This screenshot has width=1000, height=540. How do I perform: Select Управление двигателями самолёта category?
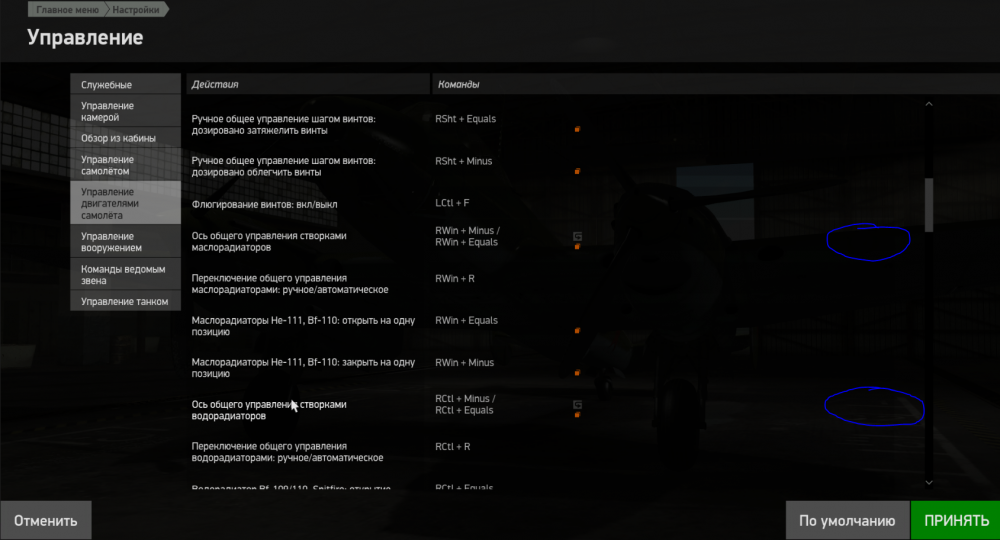pyautogui.click(x=126, y=203)
